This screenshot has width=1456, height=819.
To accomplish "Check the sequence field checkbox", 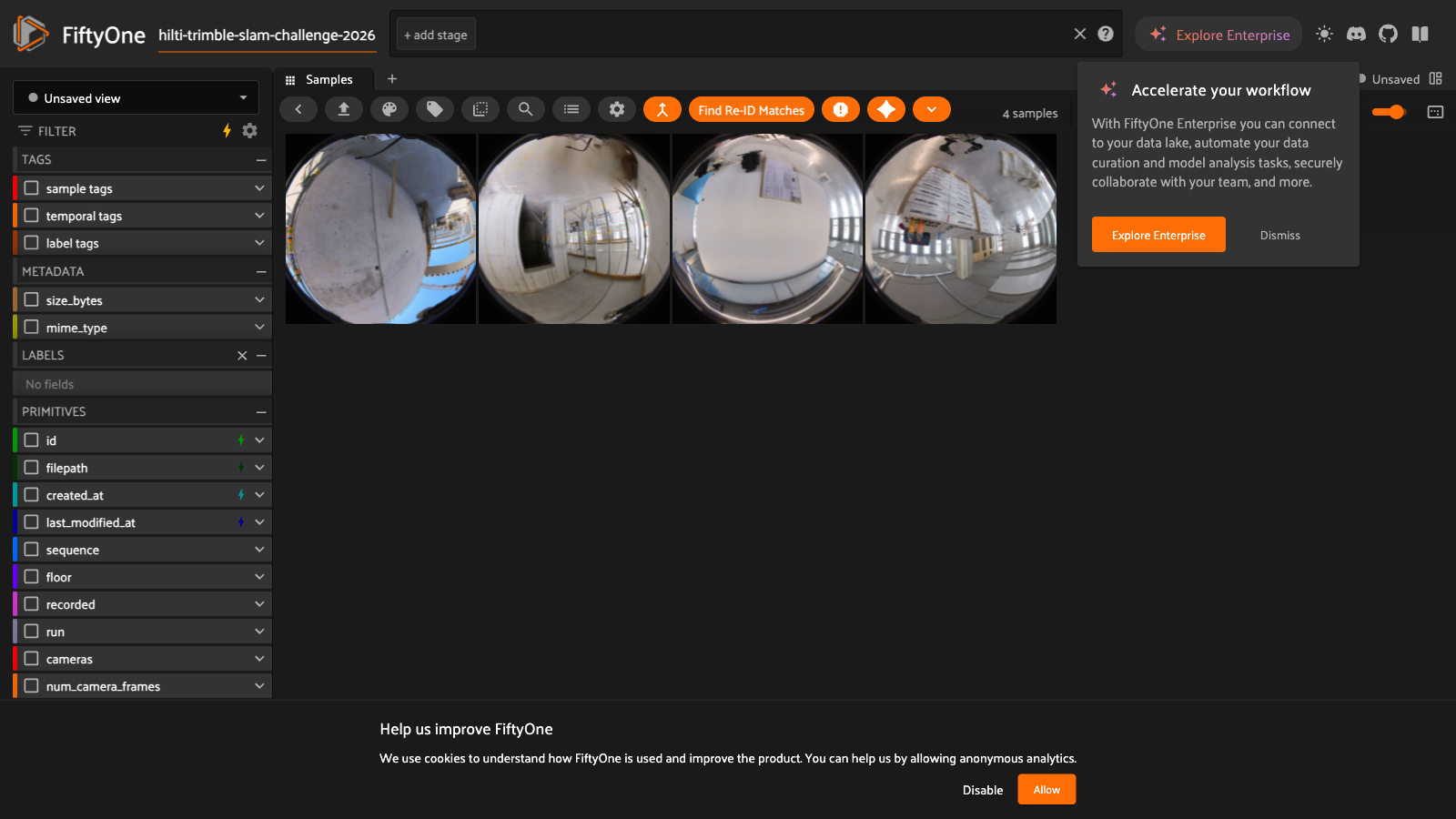I will 32,550.
